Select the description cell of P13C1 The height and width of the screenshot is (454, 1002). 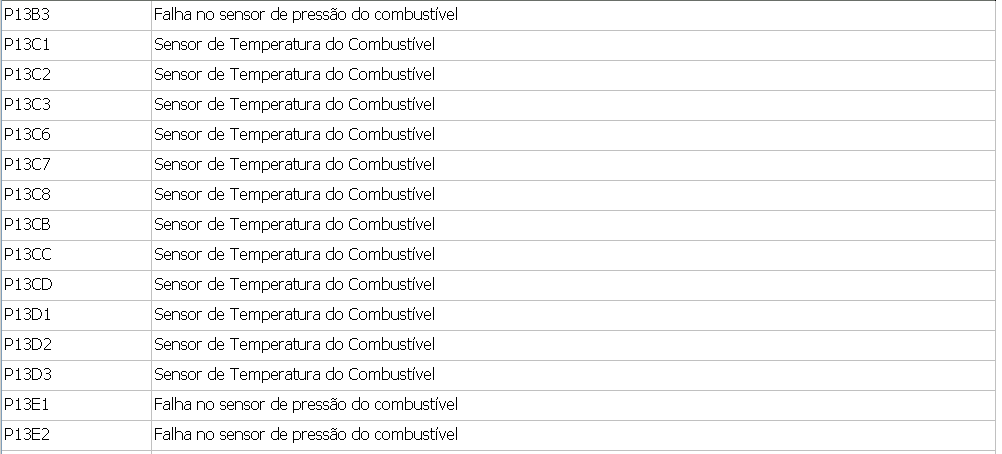click(x=294, y=45)
